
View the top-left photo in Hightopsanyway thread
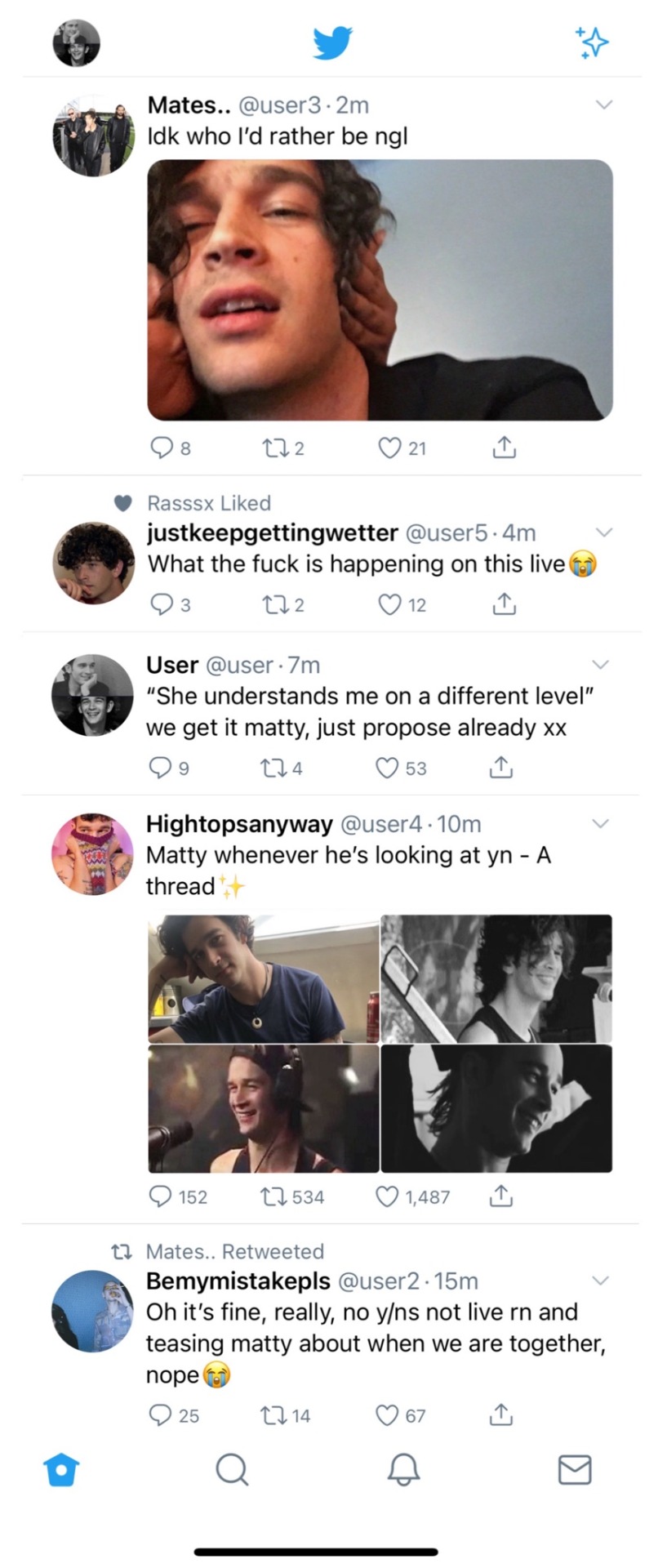264,978
